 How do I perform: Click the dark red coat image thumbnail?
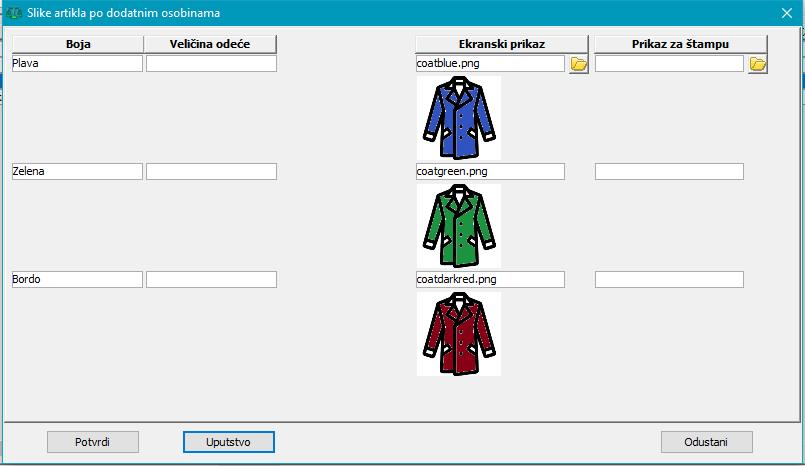tap(458, 334)
